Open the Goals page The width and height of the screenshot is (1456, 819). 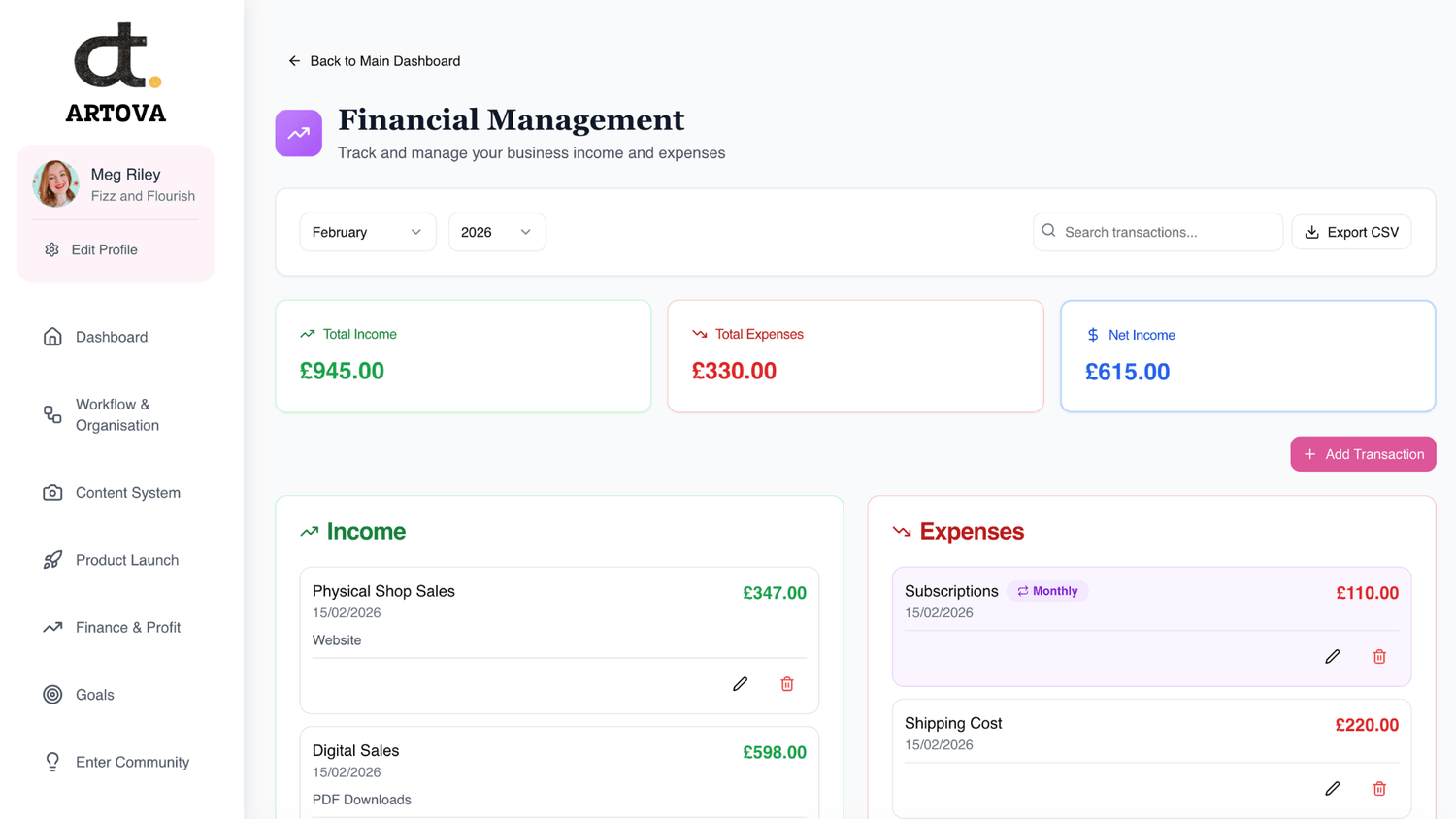tap(95, 695)
